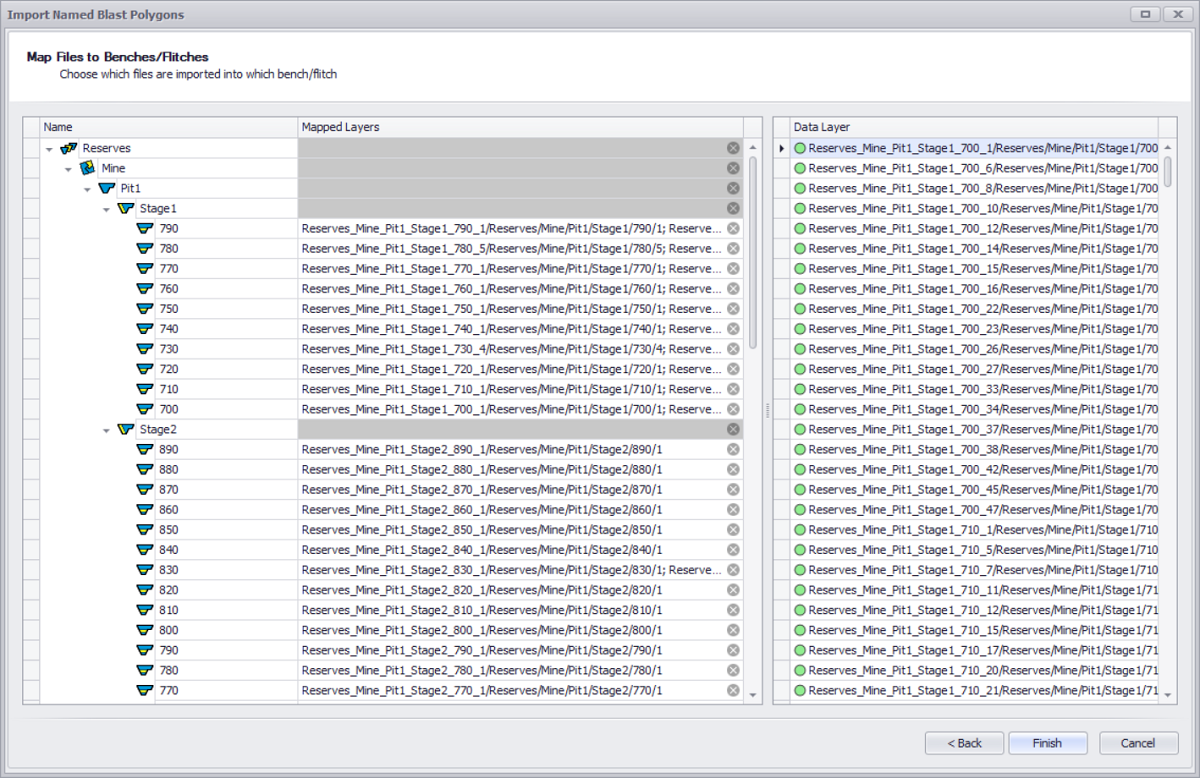
Task: Click the clear icon on the Reserves row
Action: [733, 148]
